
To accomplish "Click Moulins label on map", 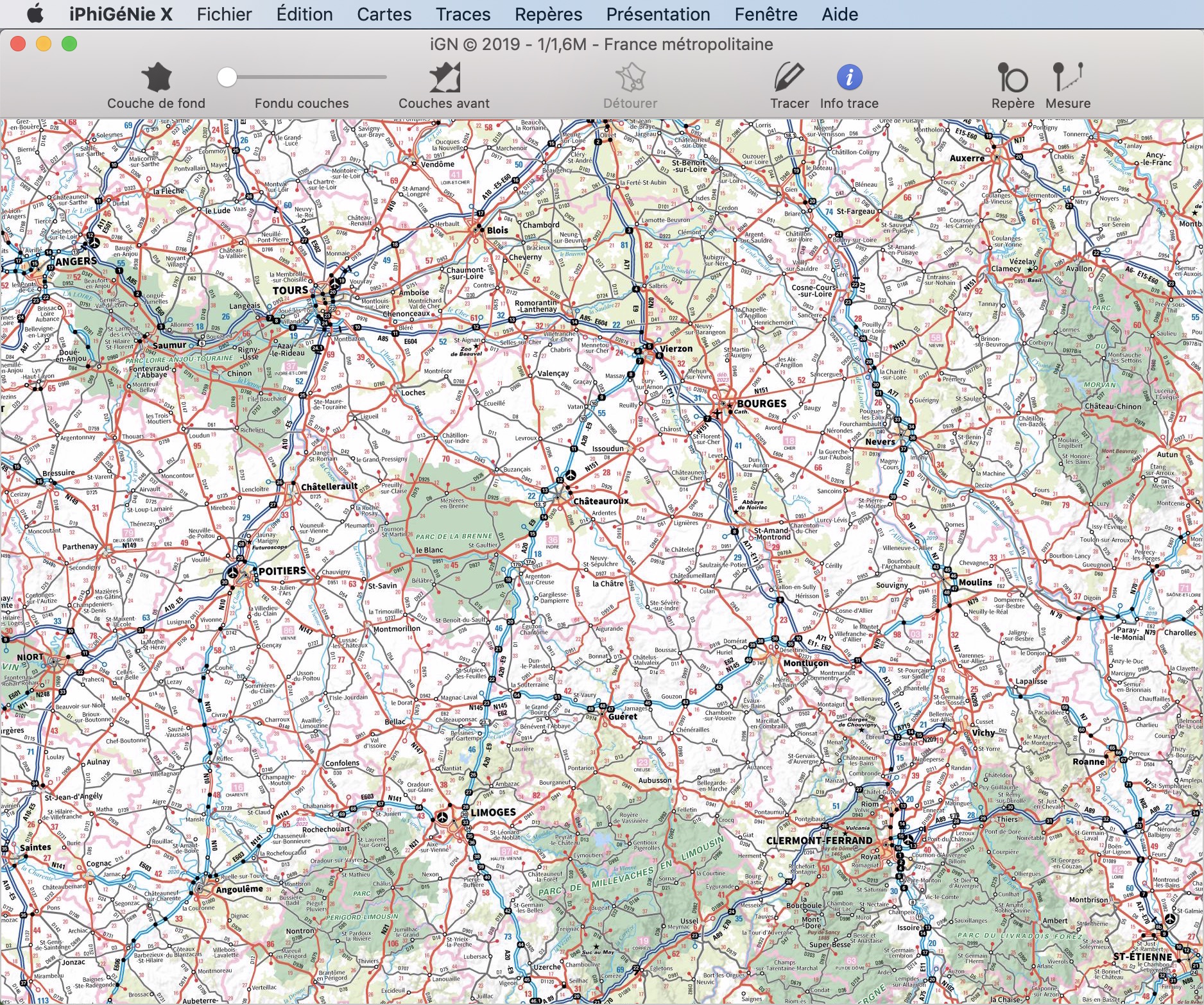I will (x=976, y=582).
